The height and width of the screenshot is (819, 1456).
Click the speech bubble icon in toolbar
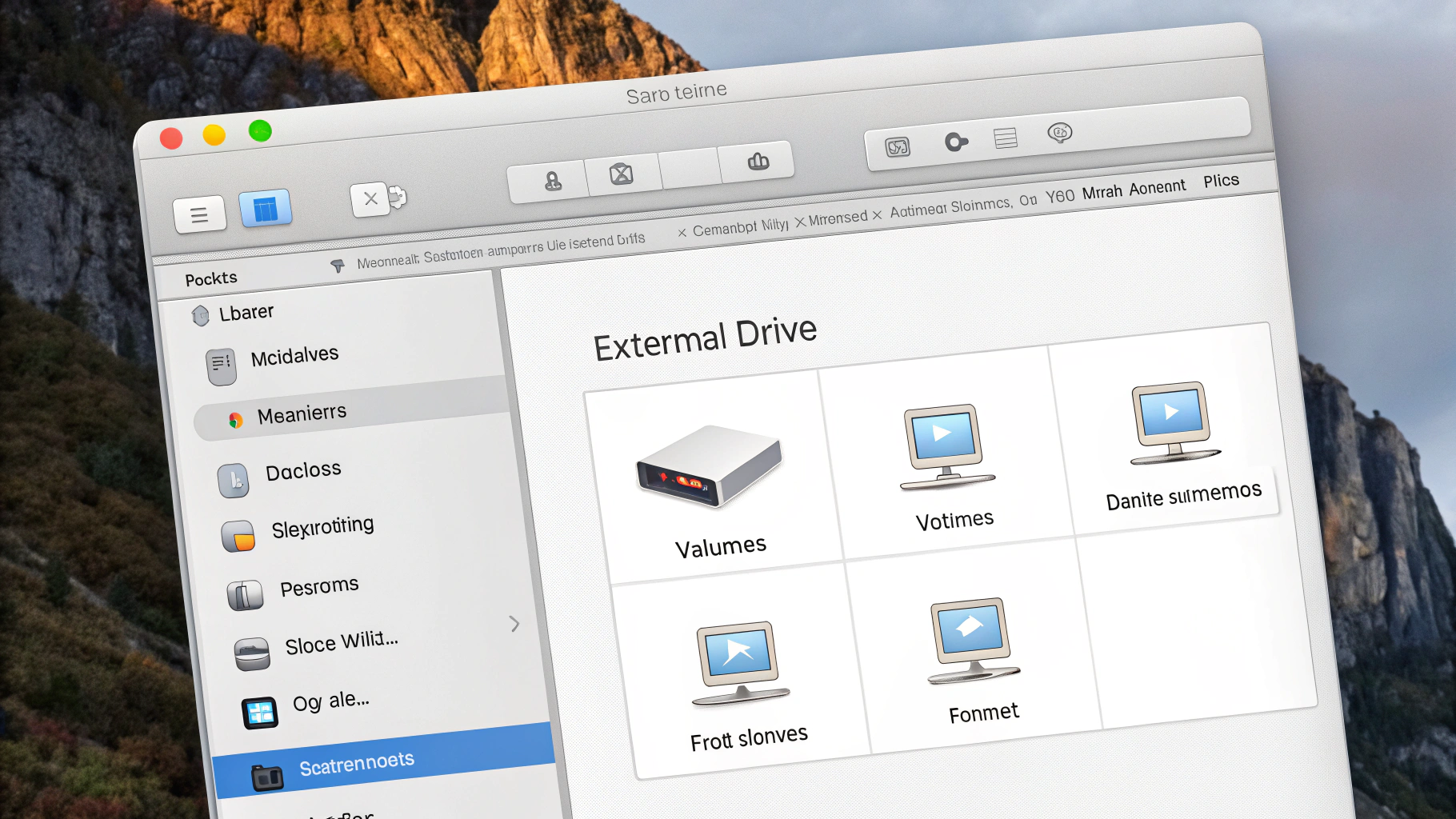pyautogui.click(x=1059, y=133)
